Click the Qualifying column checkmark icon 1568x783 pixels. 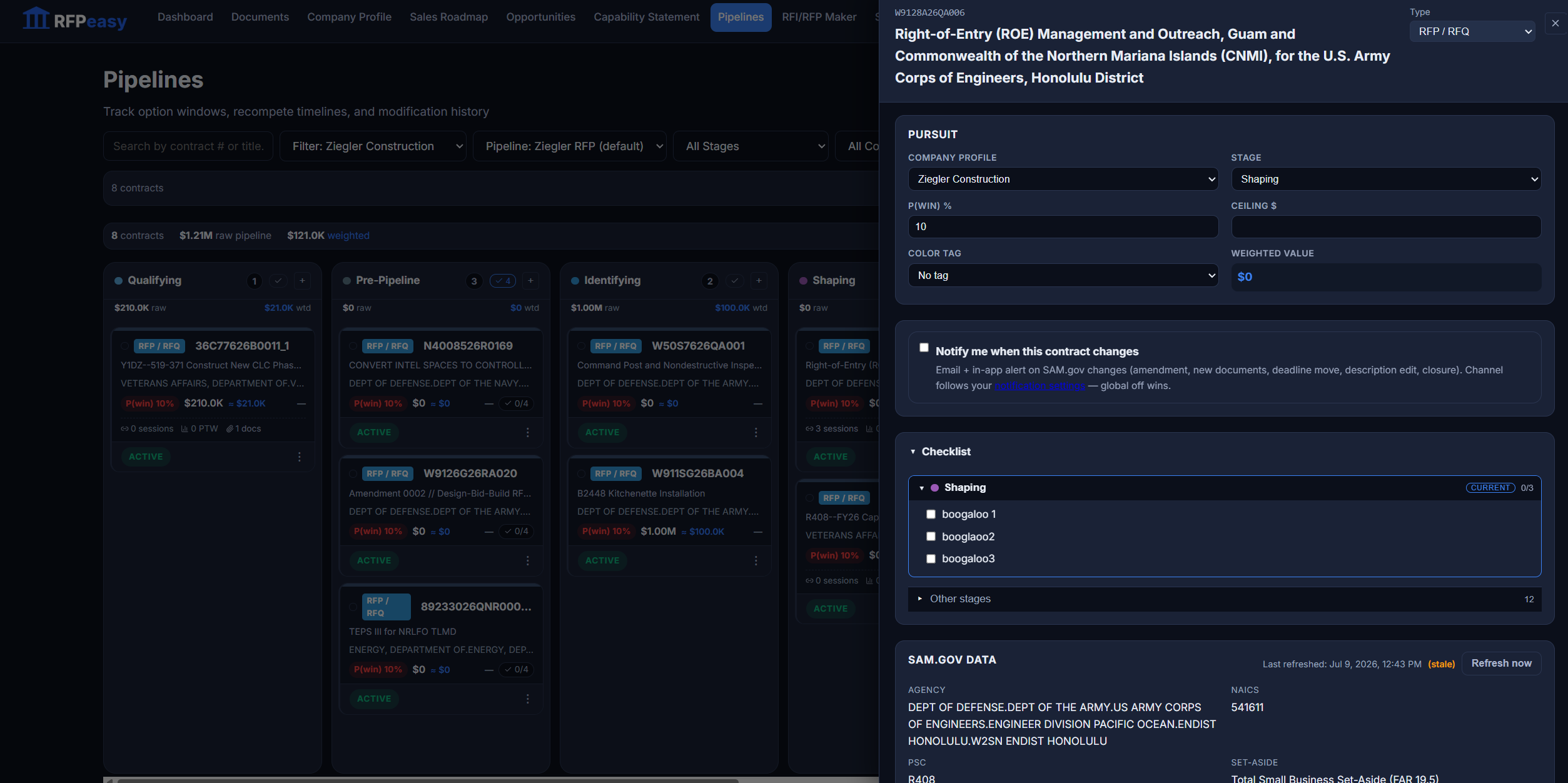point(278,281)
